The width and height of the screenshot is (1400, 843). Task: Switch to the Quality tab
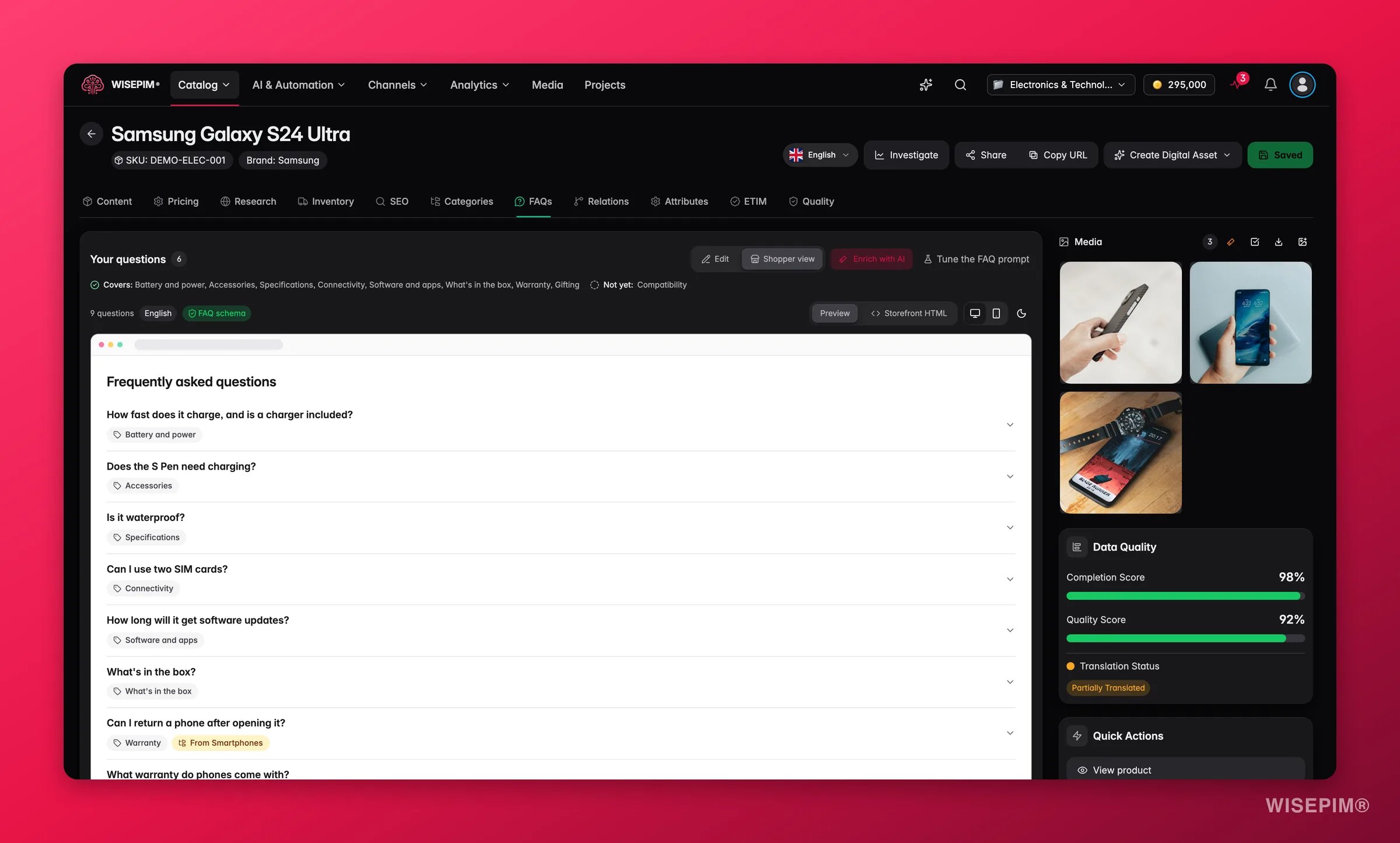point(811,201)
